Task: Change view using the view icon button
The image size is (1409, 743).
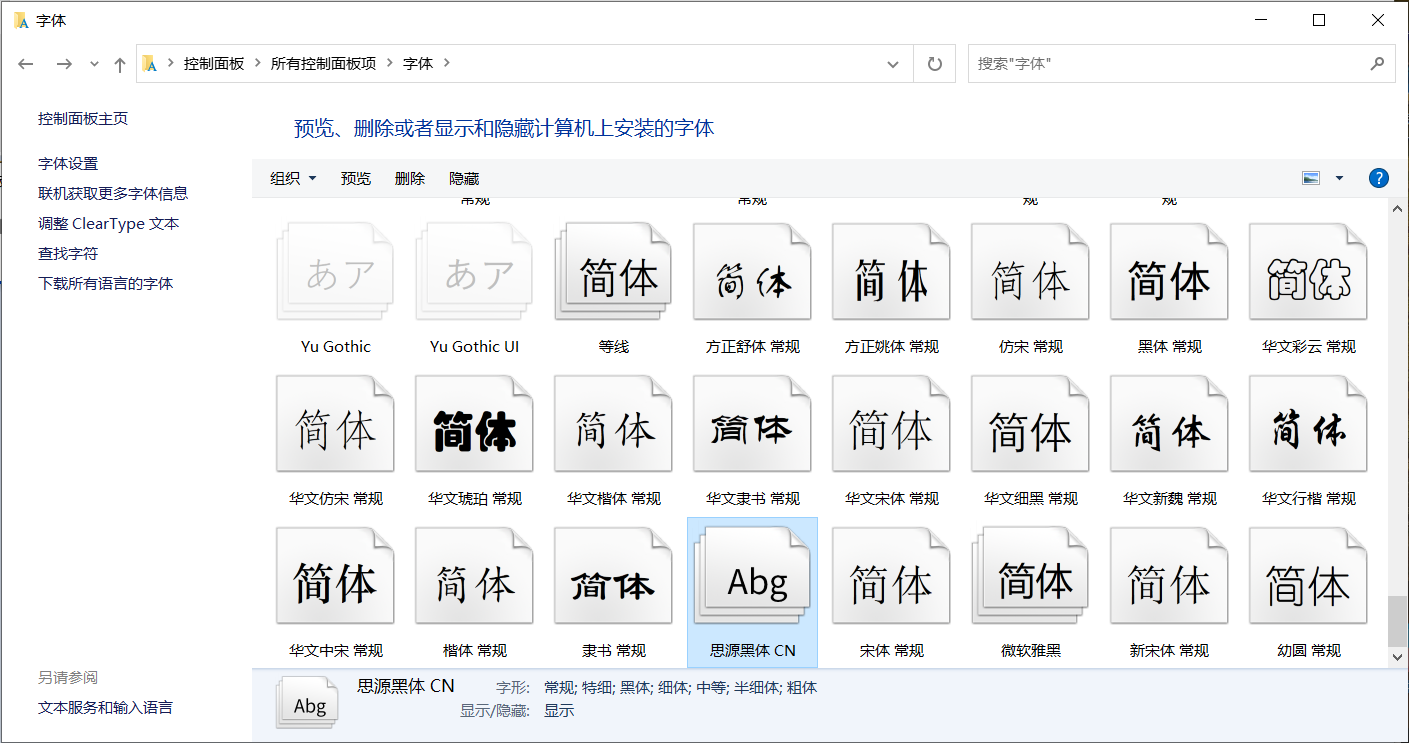Action: 1311,178
